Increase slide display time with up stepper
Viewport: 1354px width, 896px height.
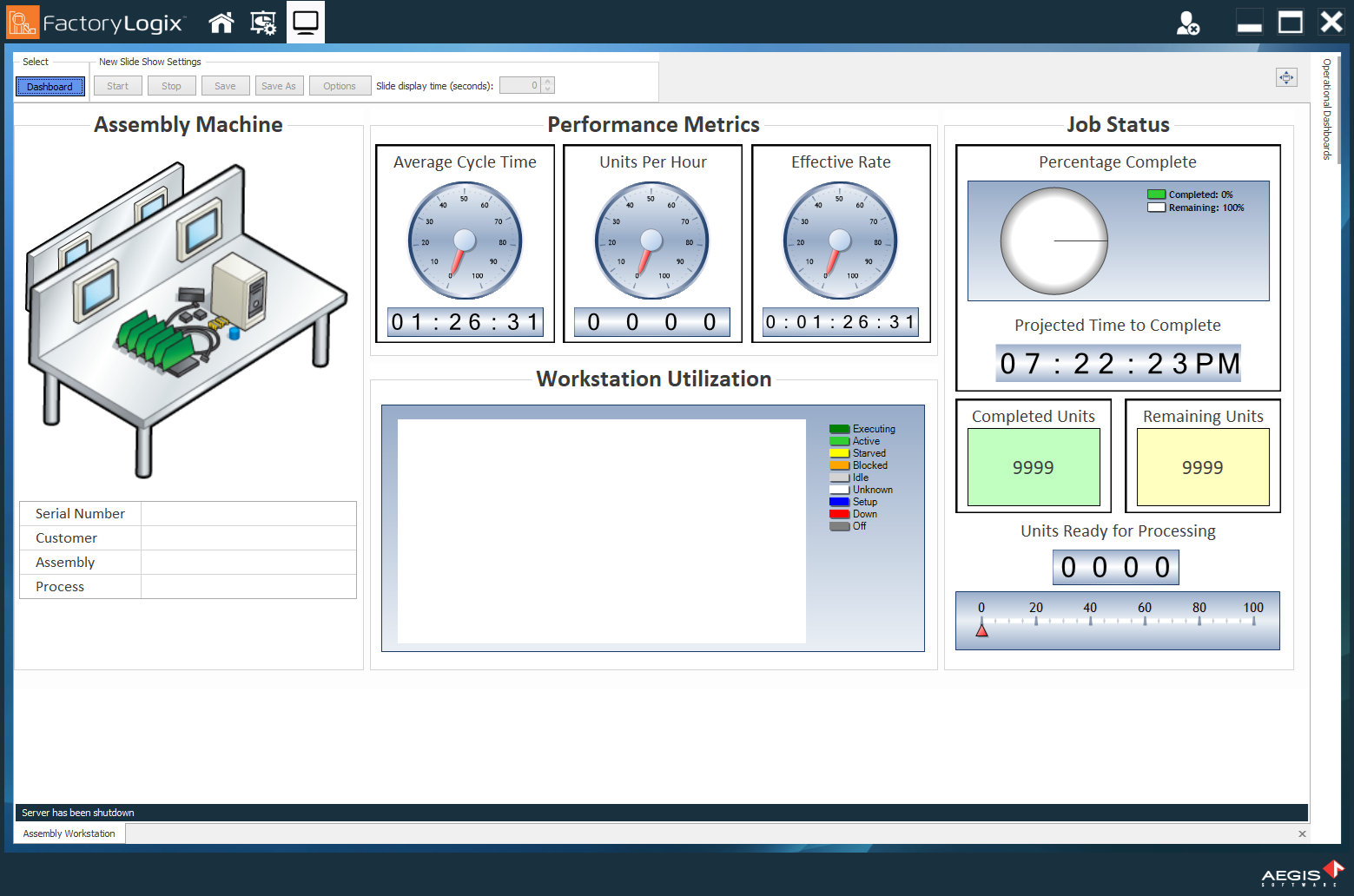[x=547, y=81]
